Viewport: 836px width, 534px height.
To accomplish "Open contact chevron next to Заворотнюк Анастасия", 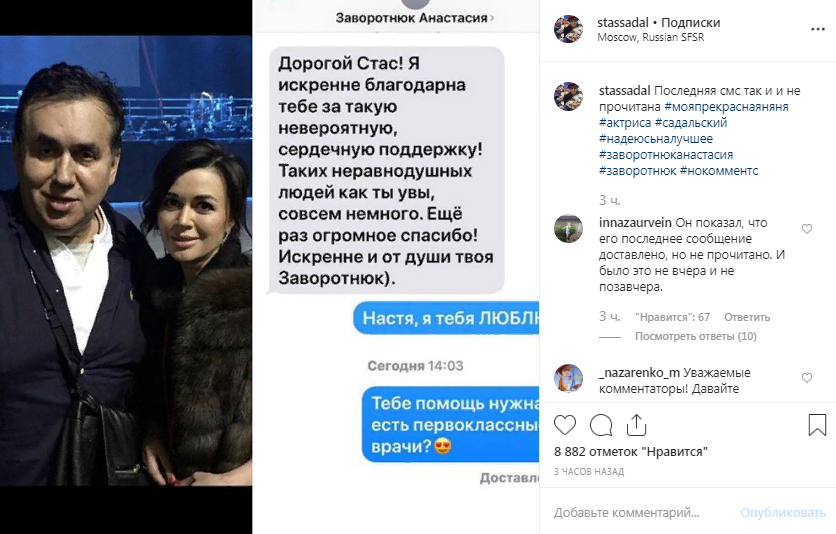I will click(492, 18).
